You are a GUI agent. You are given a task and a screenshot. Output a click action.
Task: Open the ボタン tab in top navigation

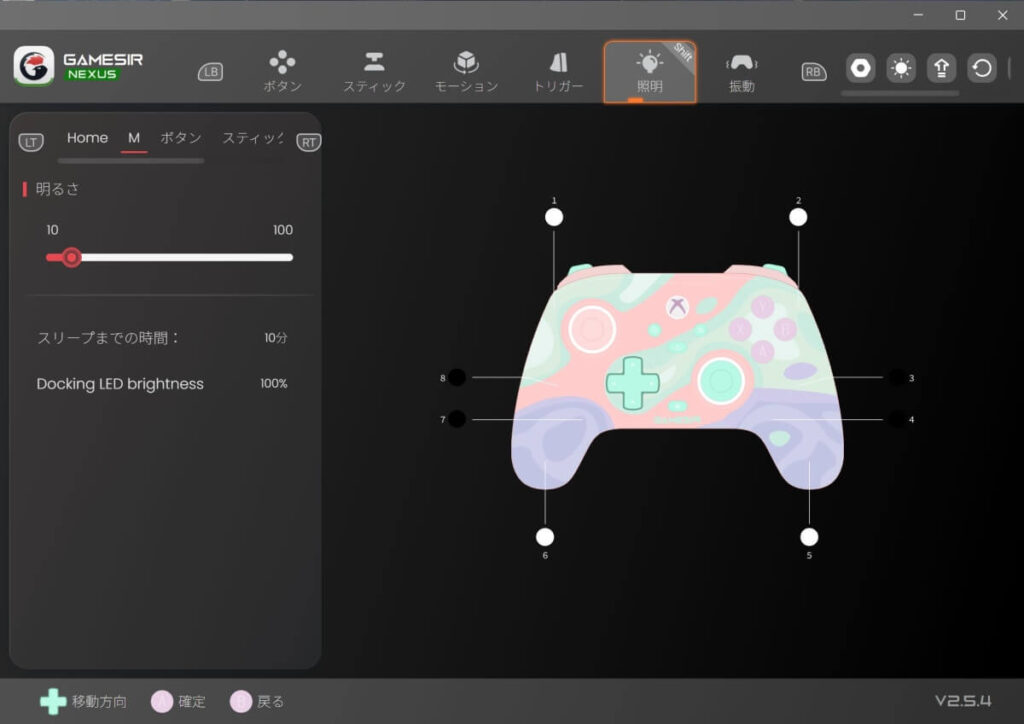click(282, 72)
